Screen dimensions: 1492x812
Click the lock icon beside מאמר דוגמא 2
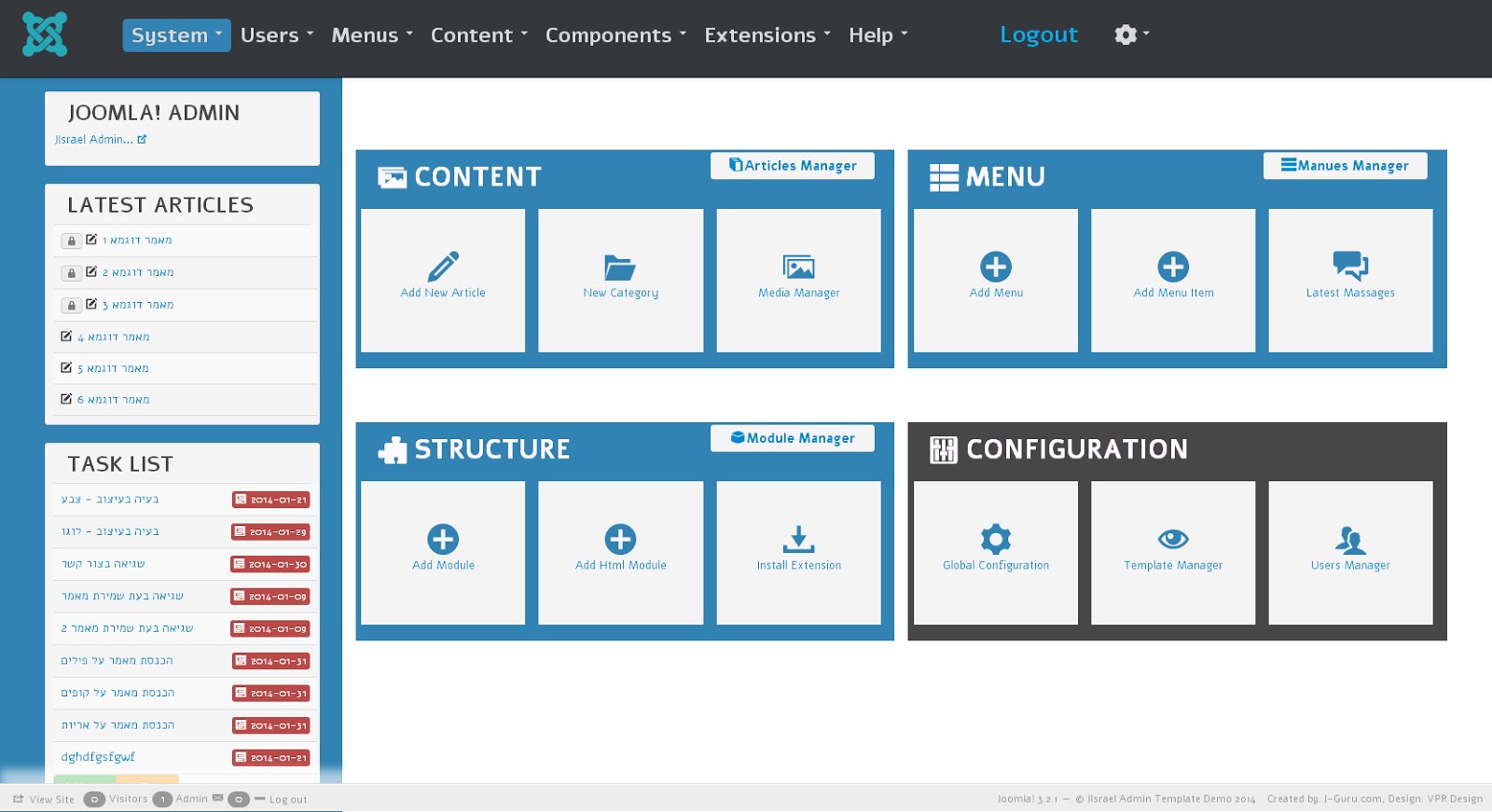coord(71,273)
